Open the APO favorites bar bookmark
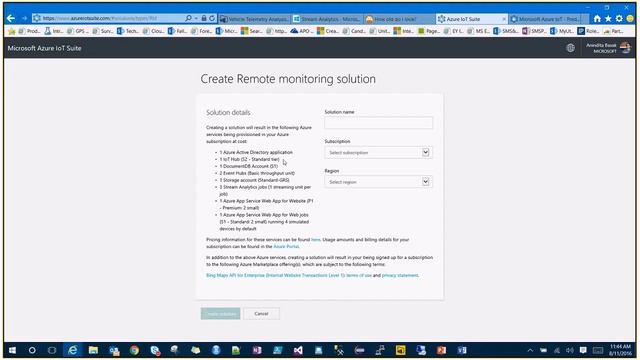The height and width of the screenshot is (360, 640). (302, 31)
